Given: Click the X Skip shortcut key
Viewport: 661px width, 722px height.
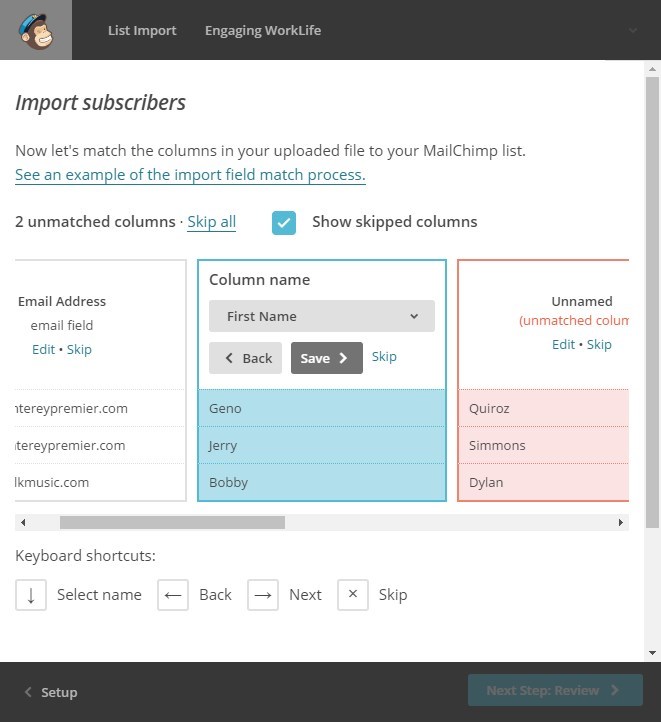Looking at the screenshot, I should coord(353,594).
